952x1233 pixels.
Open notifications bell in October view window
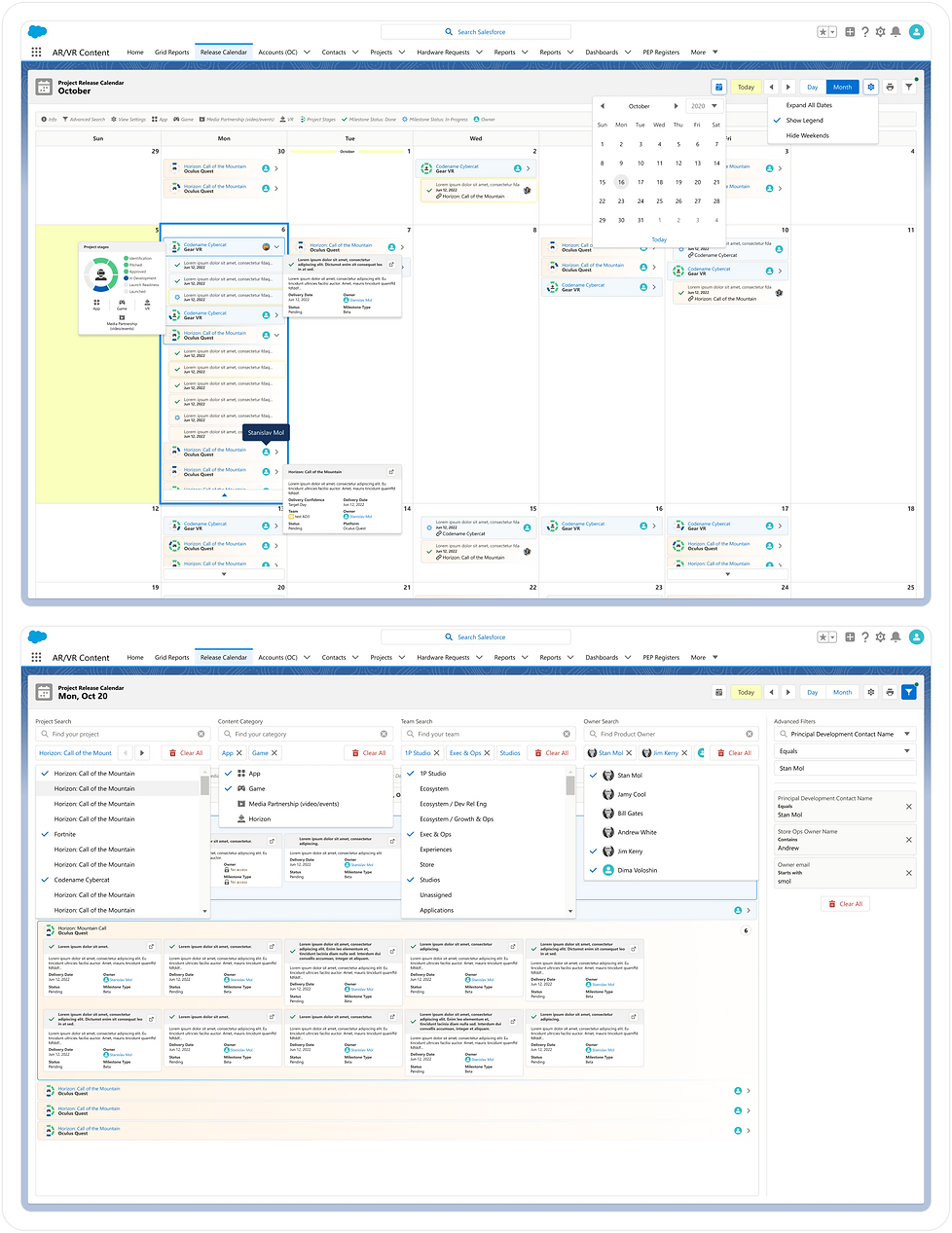(x=896, y=32)
